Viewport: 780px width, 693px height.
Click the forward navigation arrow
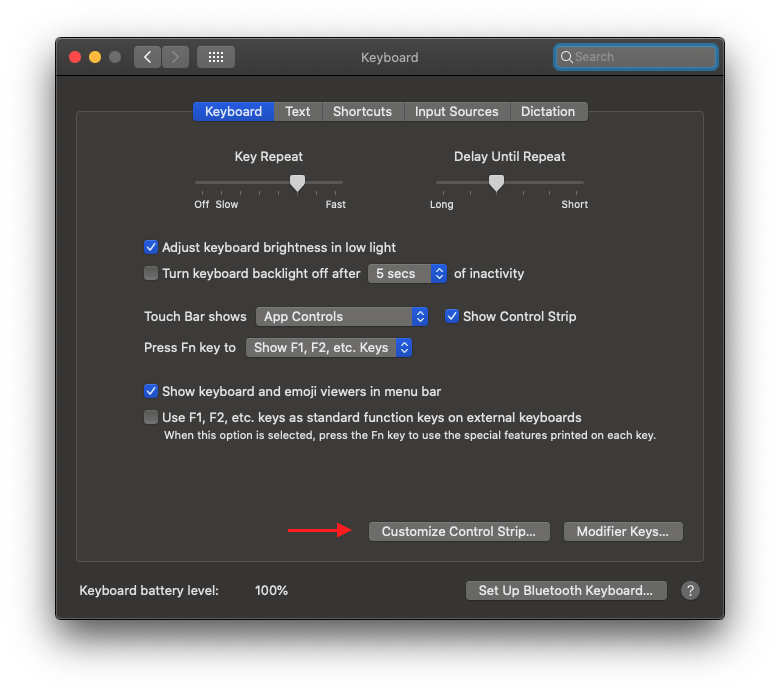point(175,57)
